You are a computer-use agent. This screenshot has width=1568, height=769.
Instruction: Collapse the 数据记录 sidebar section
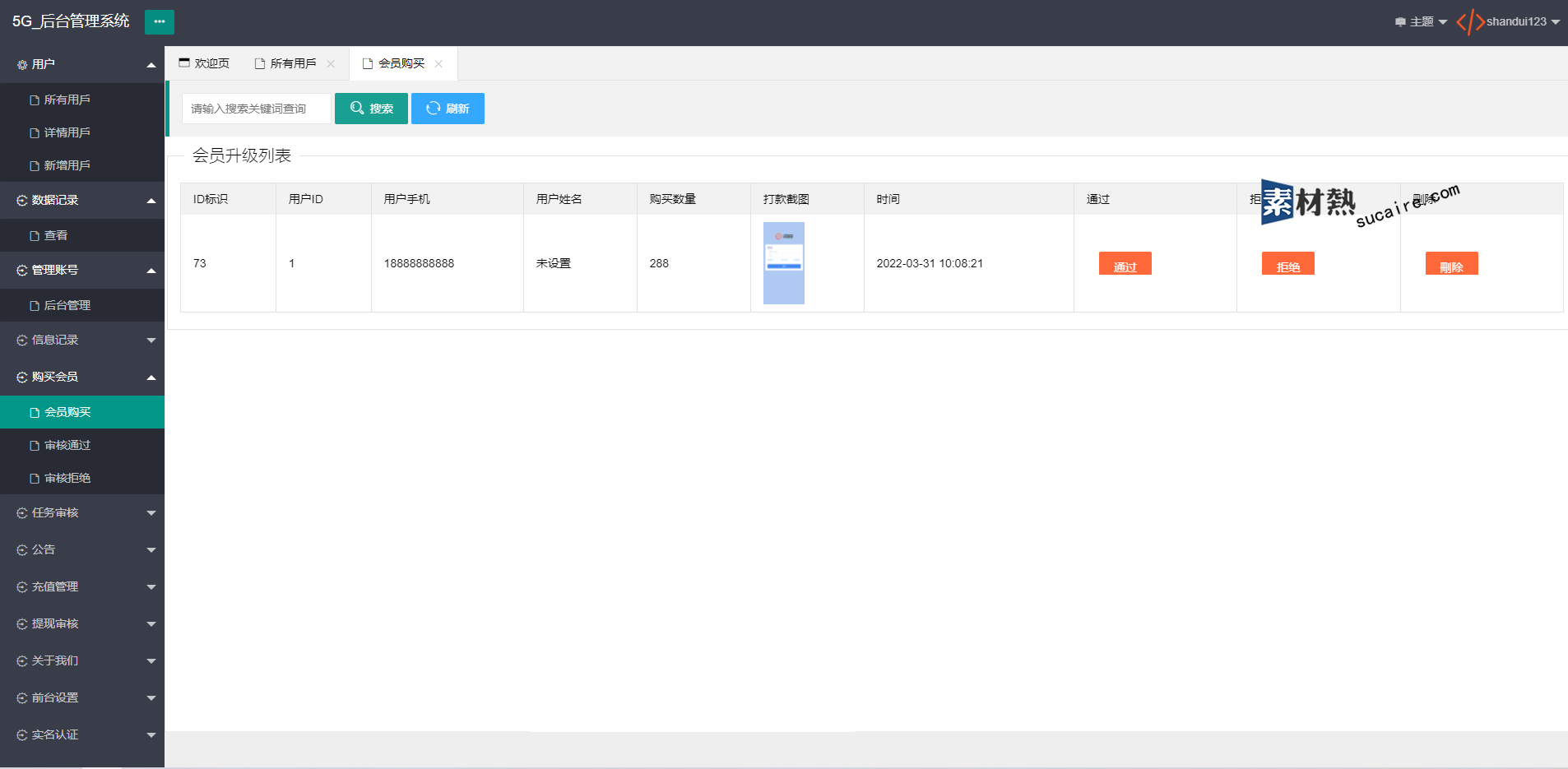(x=82, y=200)
